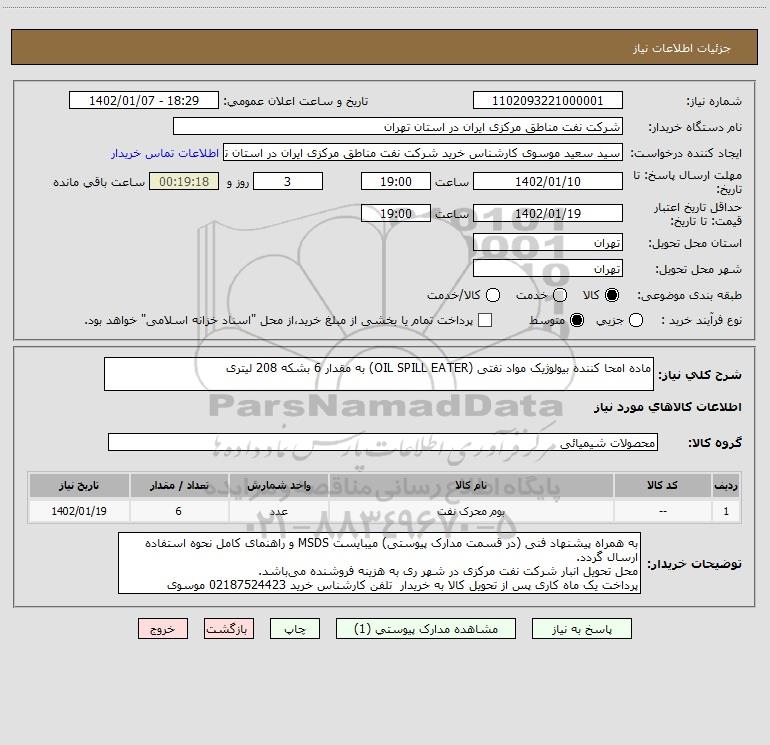Screen dimensions: 770x745
Task: Click مشاهده مدارک پیوستی (1) button
Action: tap(426, 629)
